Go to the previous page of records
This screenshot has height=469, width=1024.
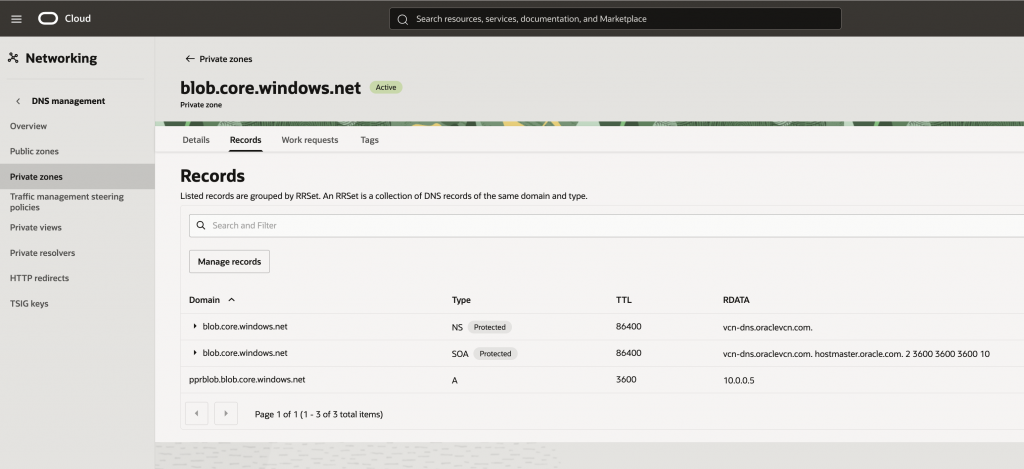(198, 413)
